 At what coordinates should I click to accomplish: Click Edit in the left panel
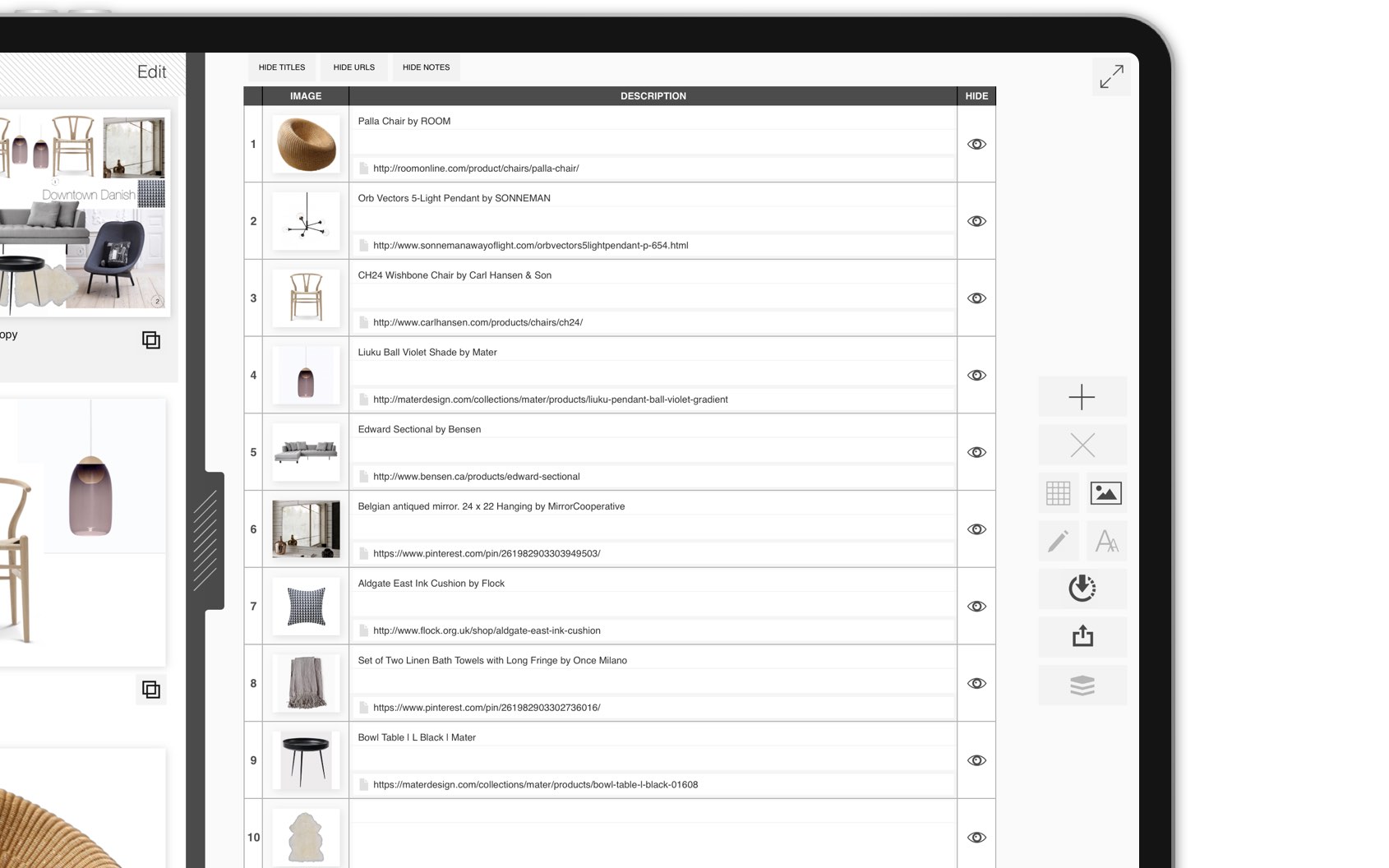[151, 72]
